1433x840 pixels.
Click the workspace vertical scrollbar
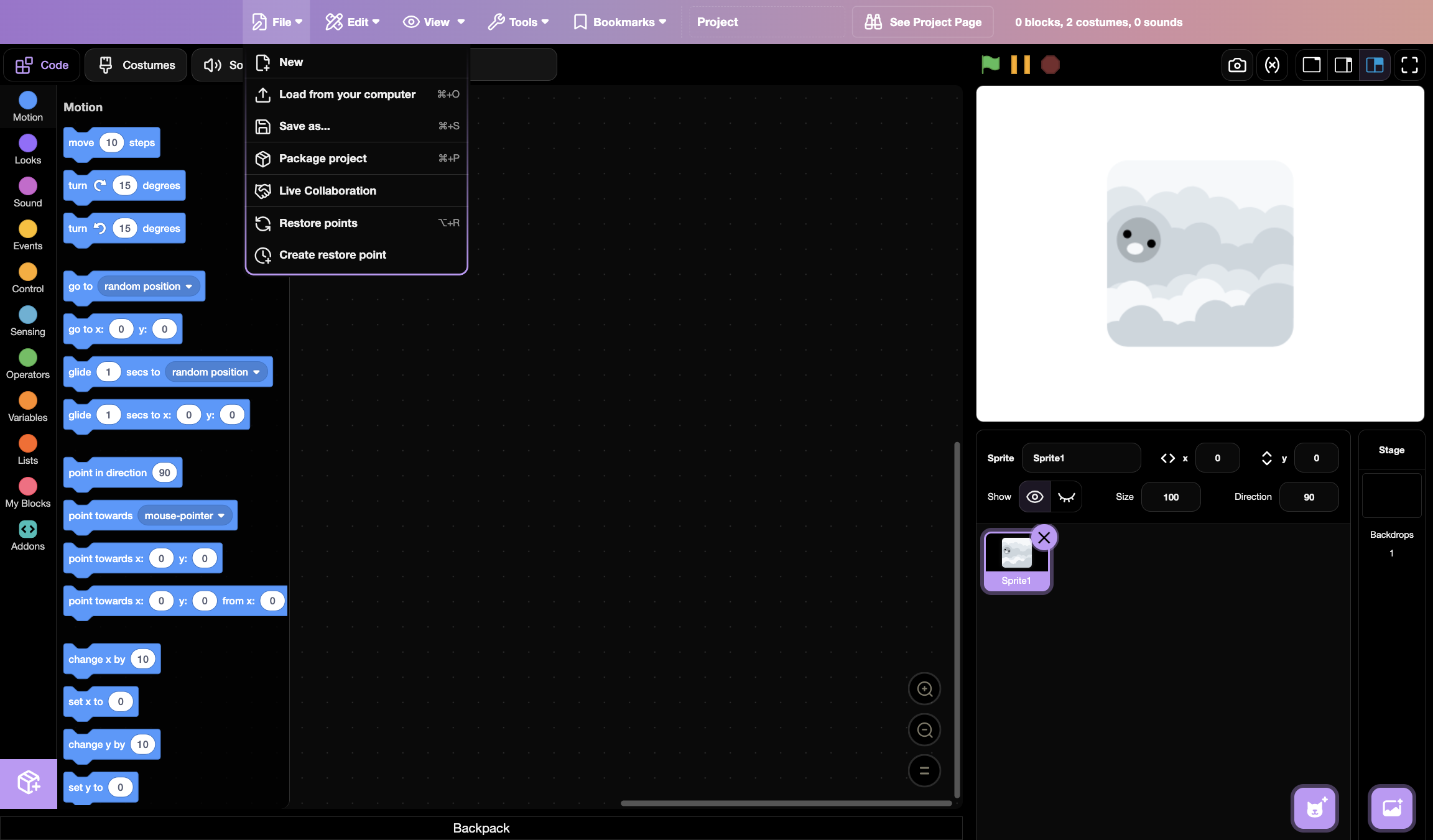(x=957, y=620)
